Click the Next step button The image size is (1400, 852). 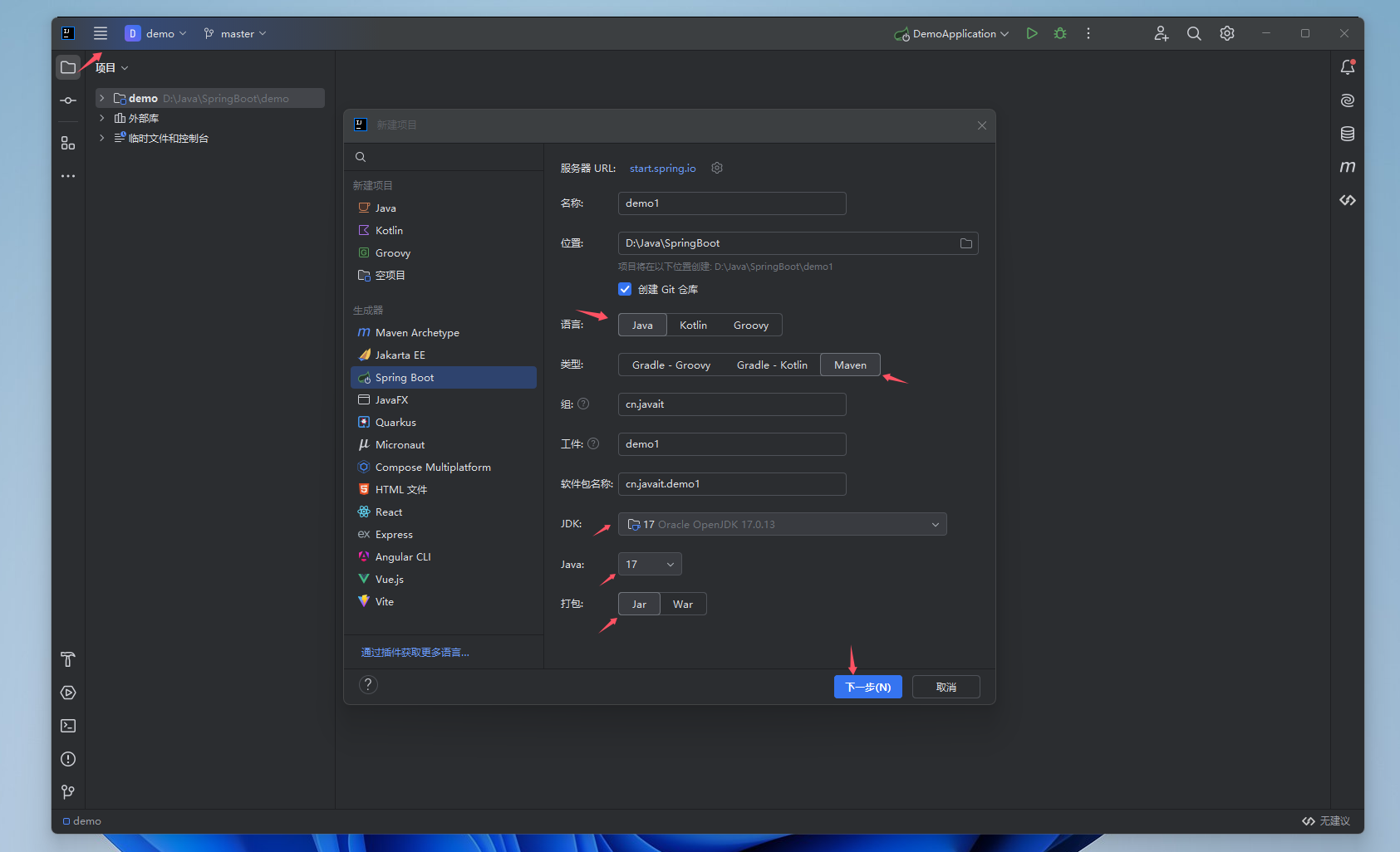(x=868, y=687)
